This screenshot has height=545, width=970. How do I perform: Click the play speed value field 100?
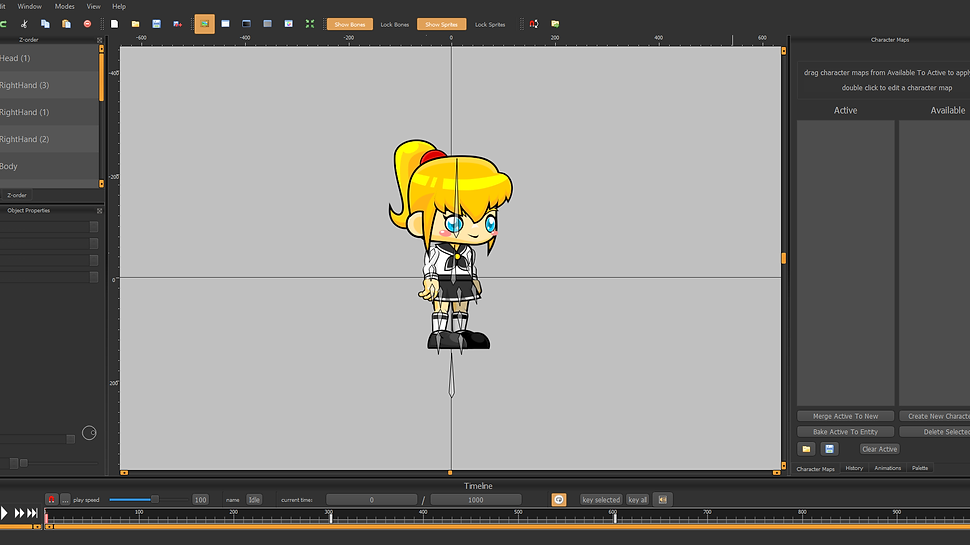click(x=200, y=500)
